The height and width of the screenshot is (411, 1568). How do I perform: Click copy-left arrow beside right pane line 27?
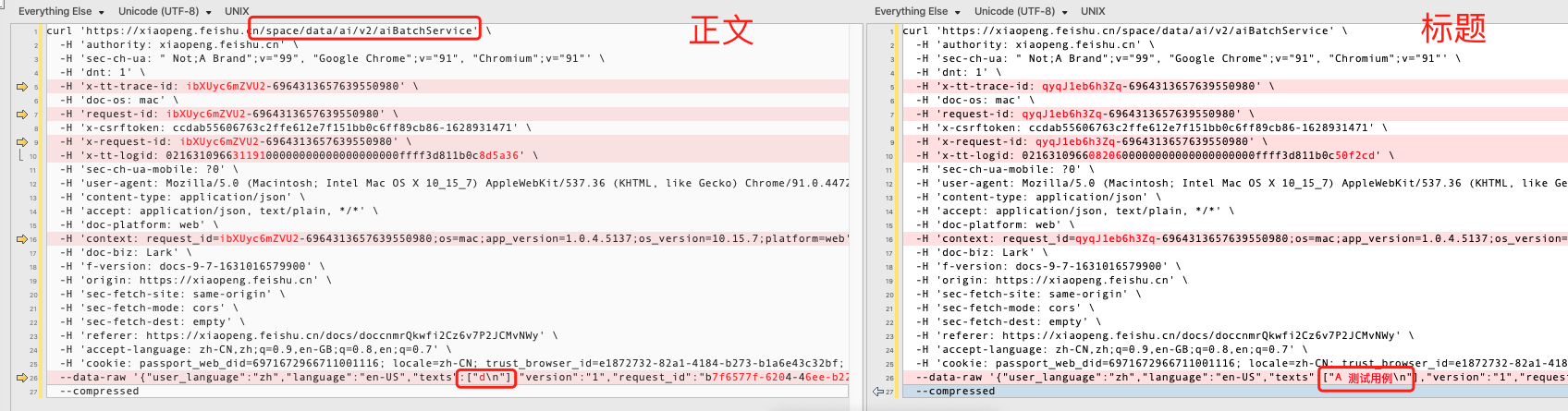pyautogui.click(x=877, y=392)
